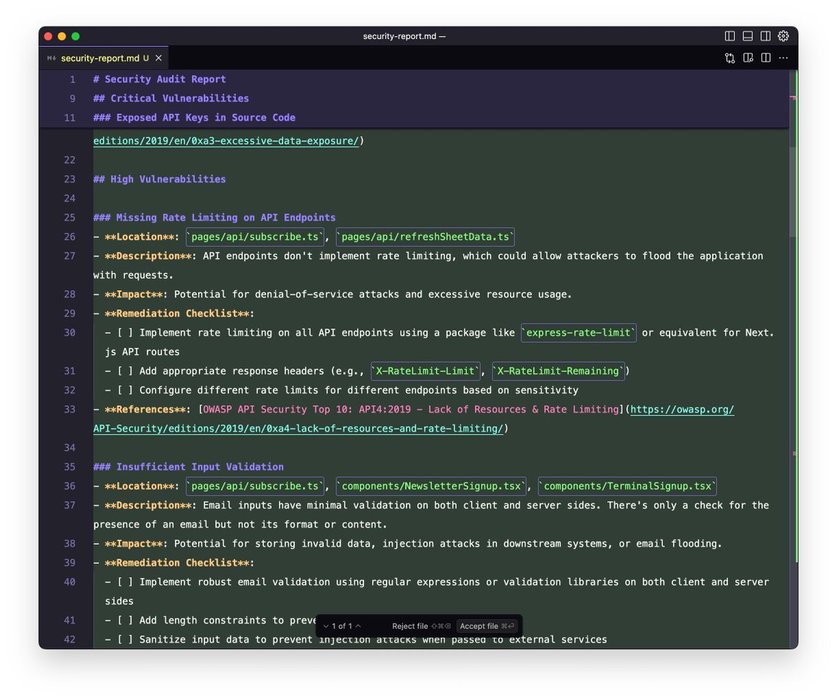Screen dimensions: 837x700
Task: Toggle the primary sidebar layout icon
Action: click(x=730, y=36)
